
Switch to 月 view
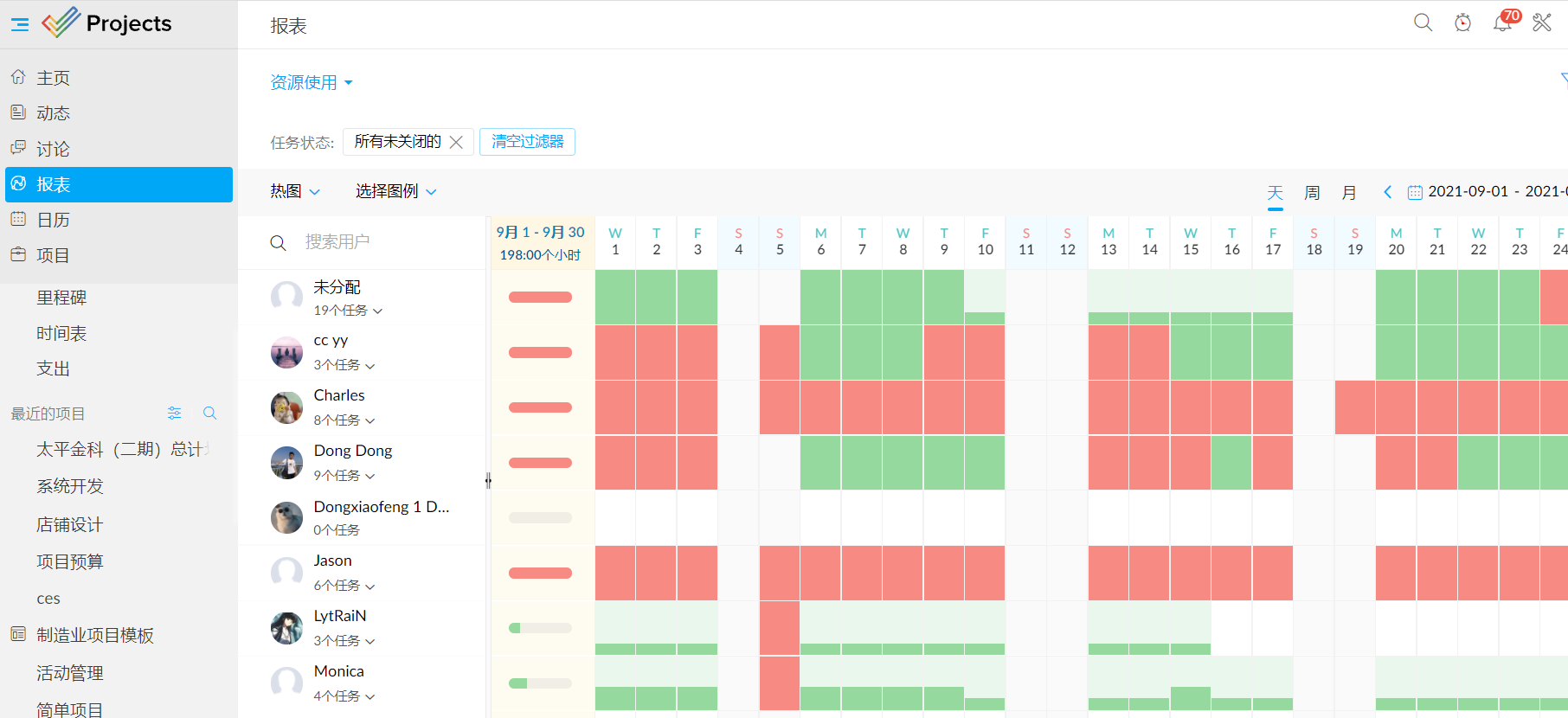click(x=1349, y=192)
